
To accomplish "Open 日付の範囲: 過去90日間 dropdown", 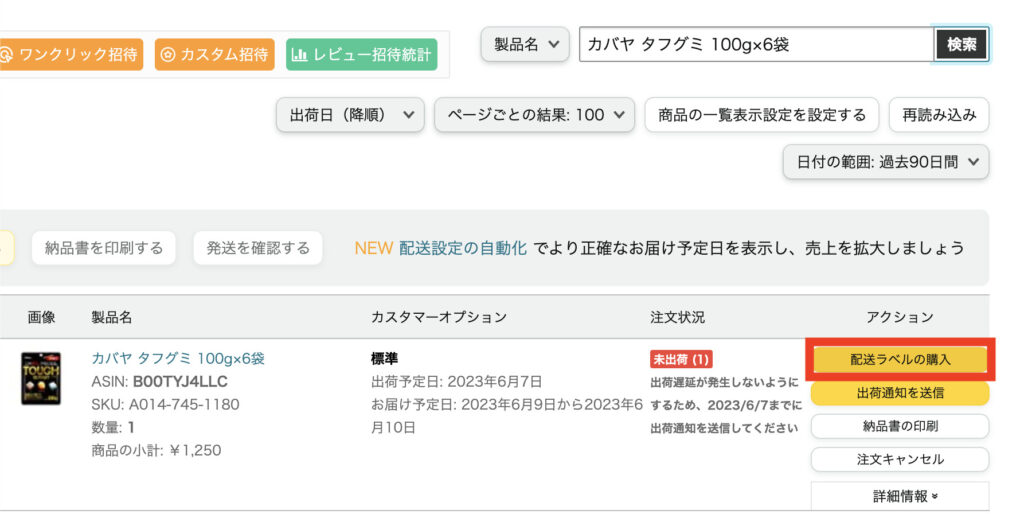I will (x=886, y=161).
